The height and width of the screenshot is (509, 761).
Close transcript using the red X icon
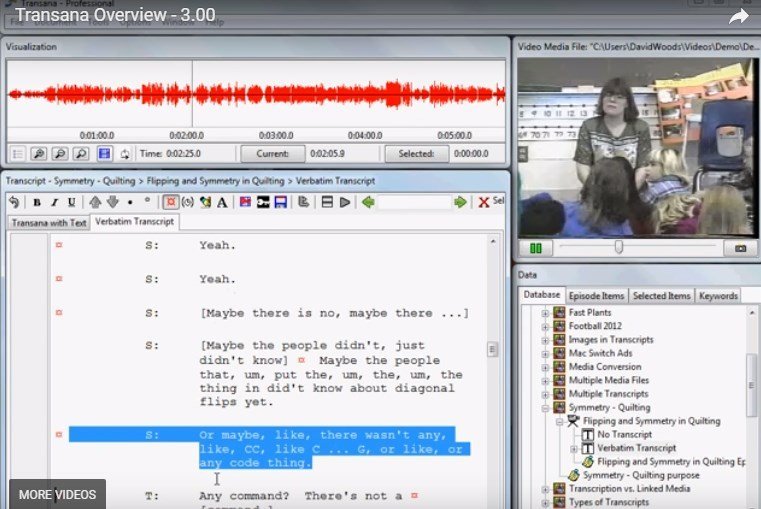[x=483, y=202]
